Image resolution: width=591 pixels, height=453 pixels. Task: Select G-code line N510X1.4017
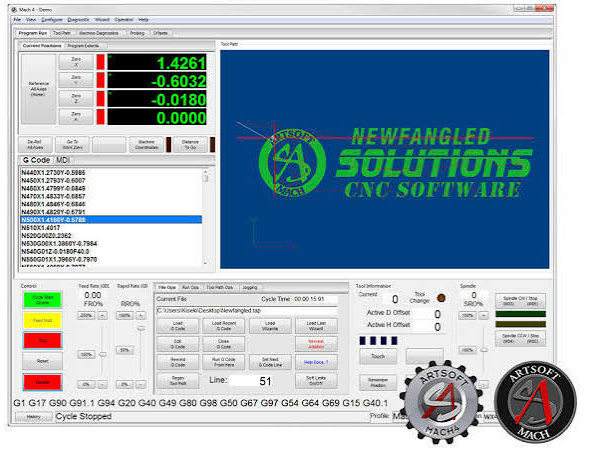click(111, 228)
